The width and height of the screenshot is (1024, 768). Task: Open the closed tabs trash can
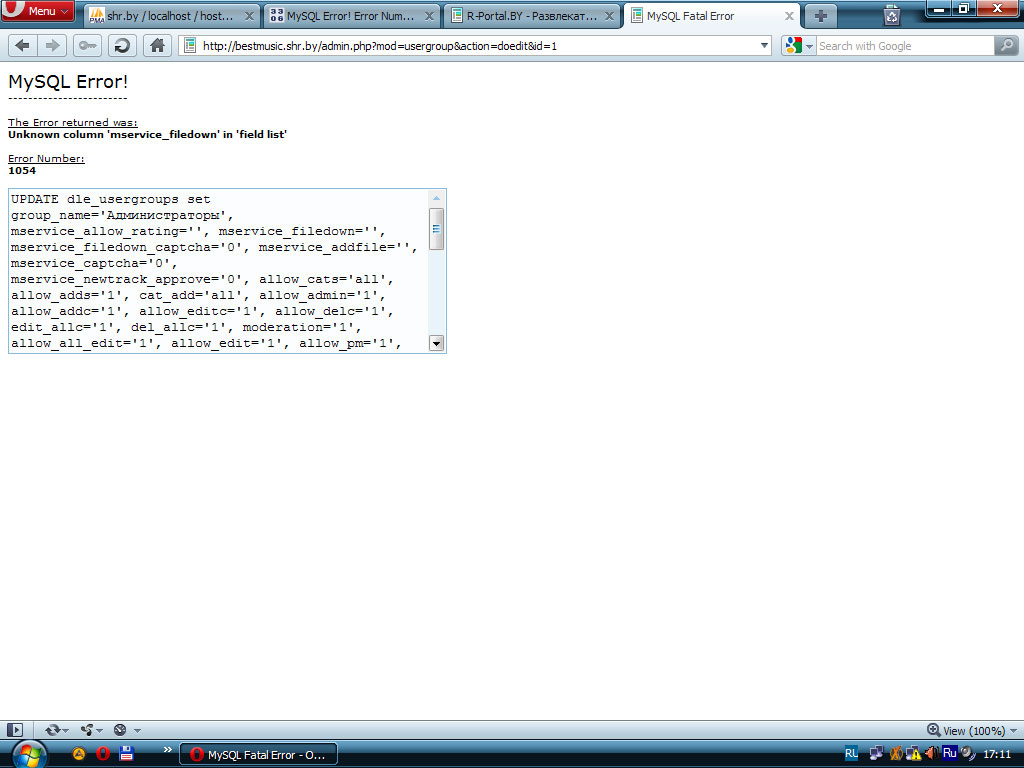pyautogui.click(x=891, y=15)
